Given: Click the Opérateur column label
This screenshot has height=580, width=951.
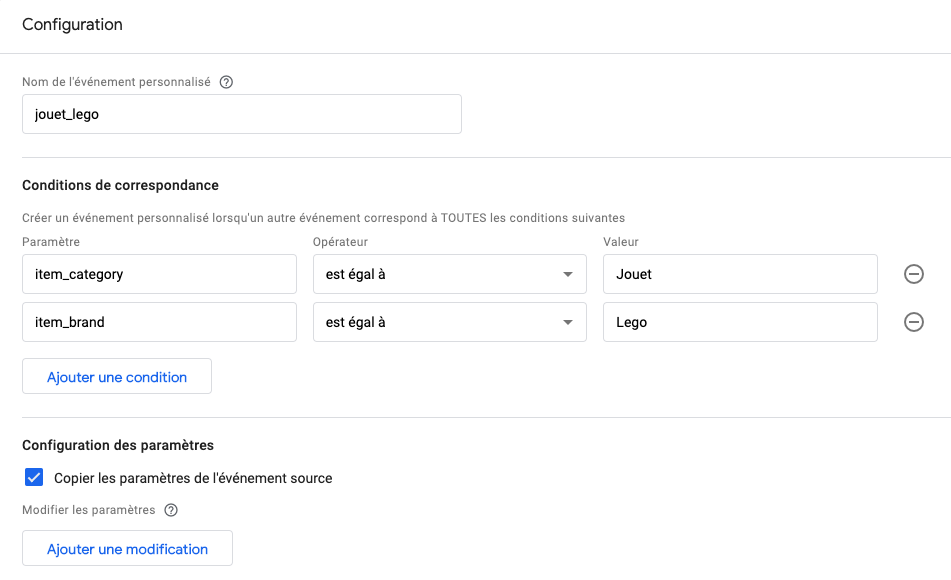Looking at the screenshot, I should [x=340, y=241].
